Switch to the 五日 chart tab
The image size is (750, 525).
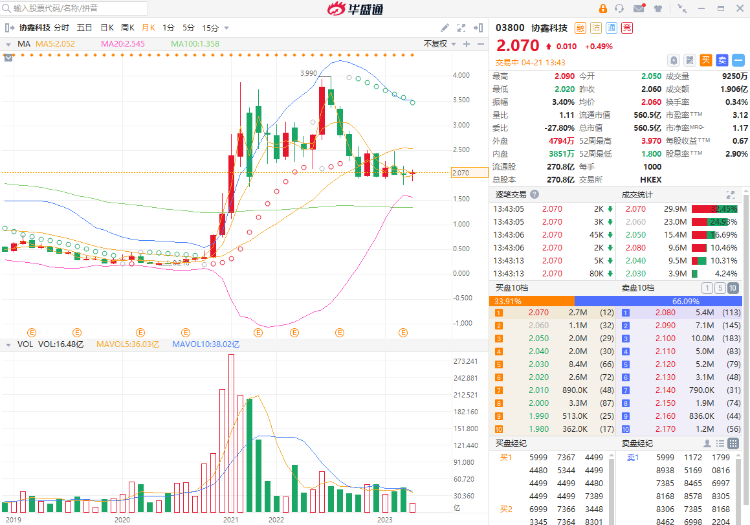click(84, 28)
